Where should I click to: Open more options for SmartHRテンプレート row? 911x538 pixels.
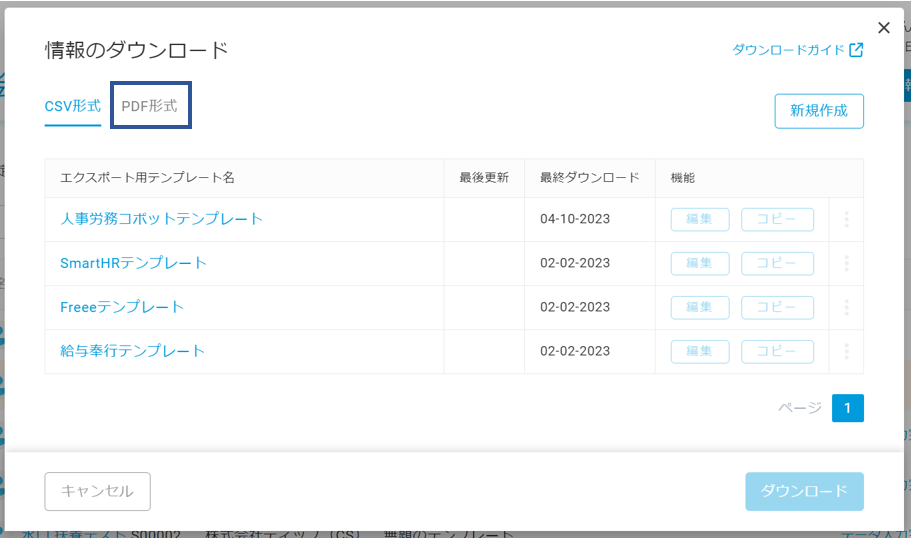[847, 263]
